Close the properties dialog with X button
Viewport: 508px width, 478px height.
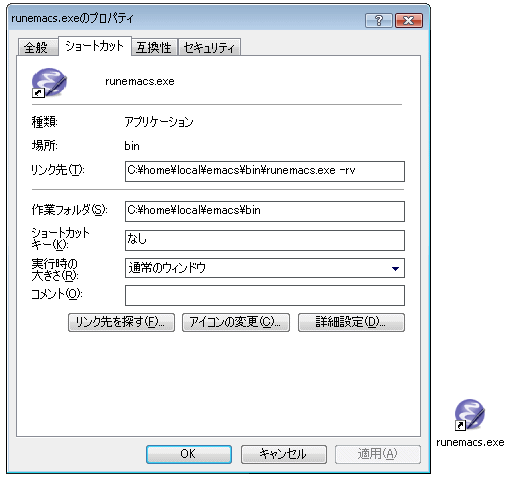(409, 21)
